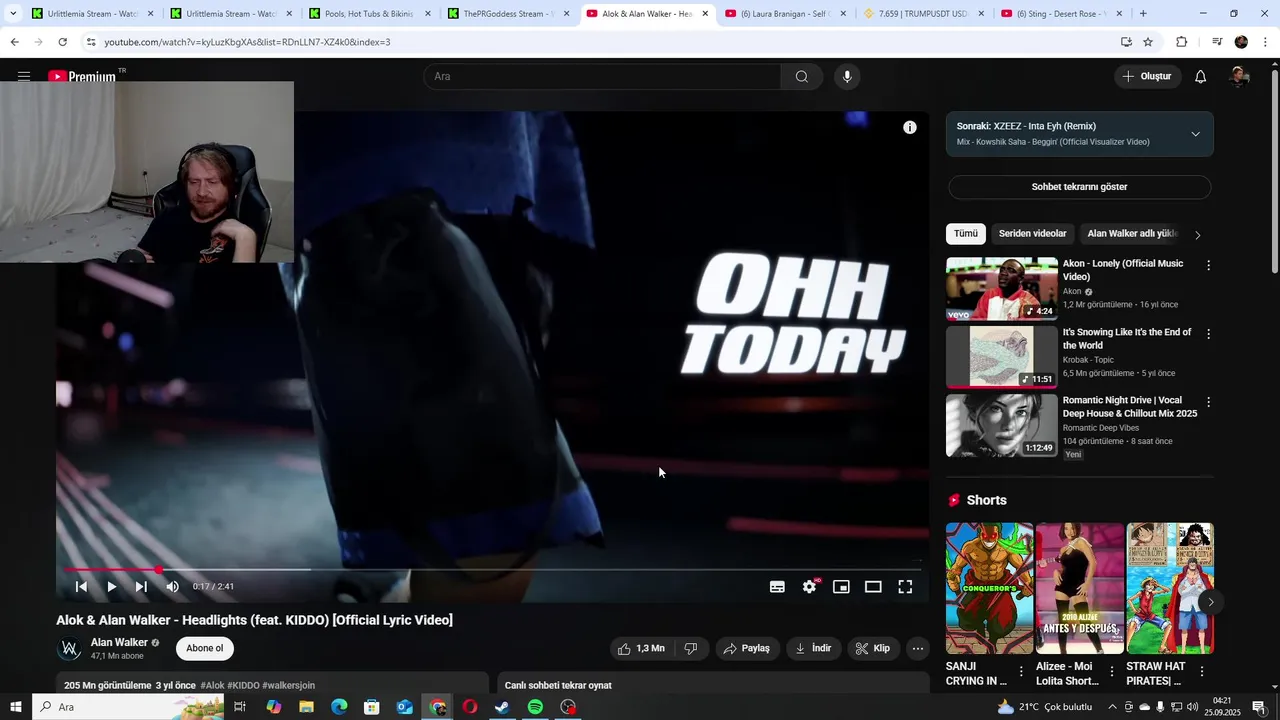Open the player settings gear
This screenshot has height=720, width=1280.
click(x=809, y=587)
